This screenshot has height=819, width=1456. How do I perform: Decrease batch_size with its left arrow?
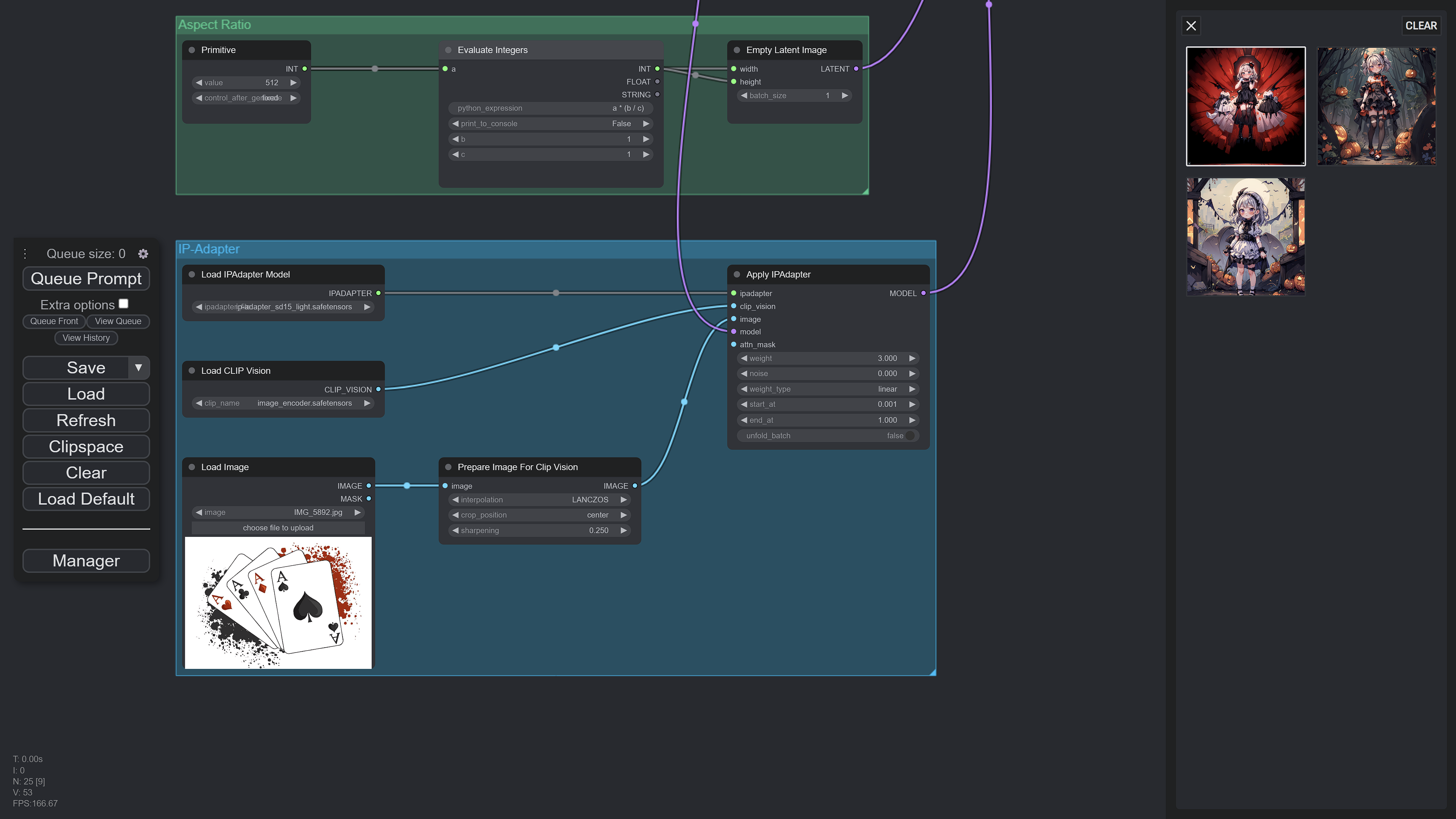tap(744, 96)
